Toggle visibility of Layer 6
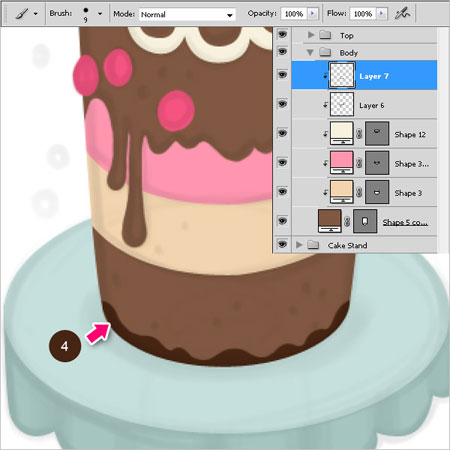The width and height of the screenshot is (450, 450). (x=282, y=104)
